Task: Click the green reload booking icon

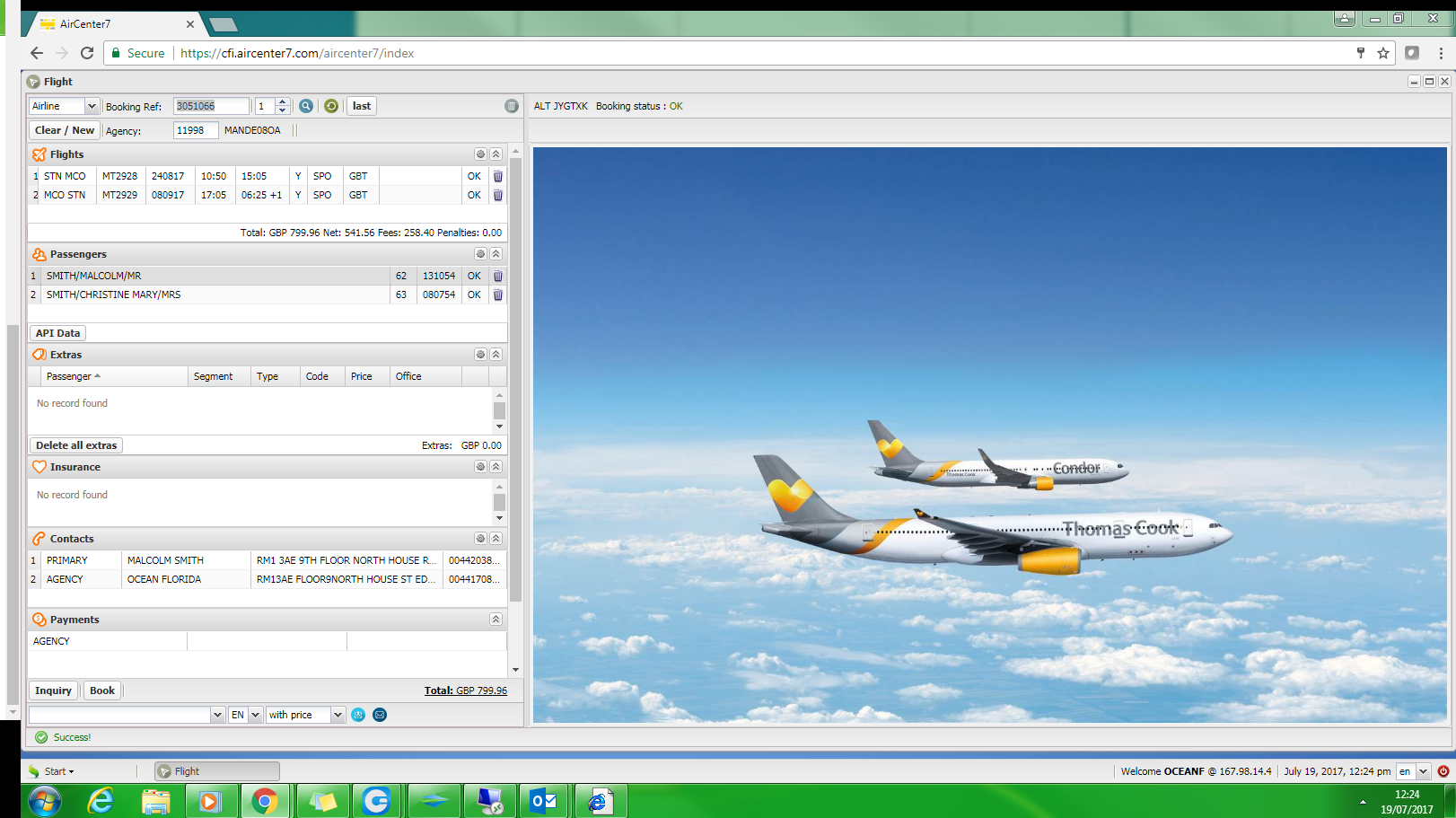Action: point(331,106)
